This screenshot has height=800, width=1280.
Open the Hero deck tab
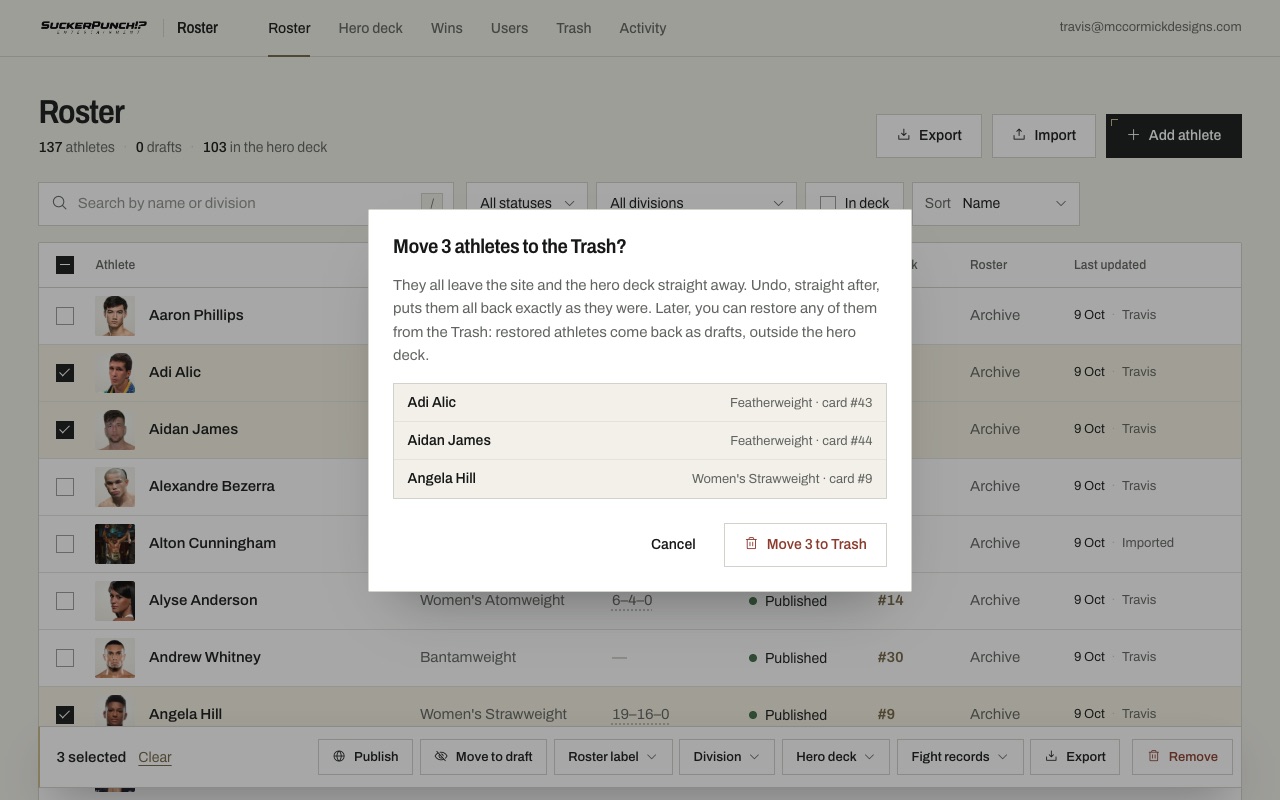coord(370,28)
